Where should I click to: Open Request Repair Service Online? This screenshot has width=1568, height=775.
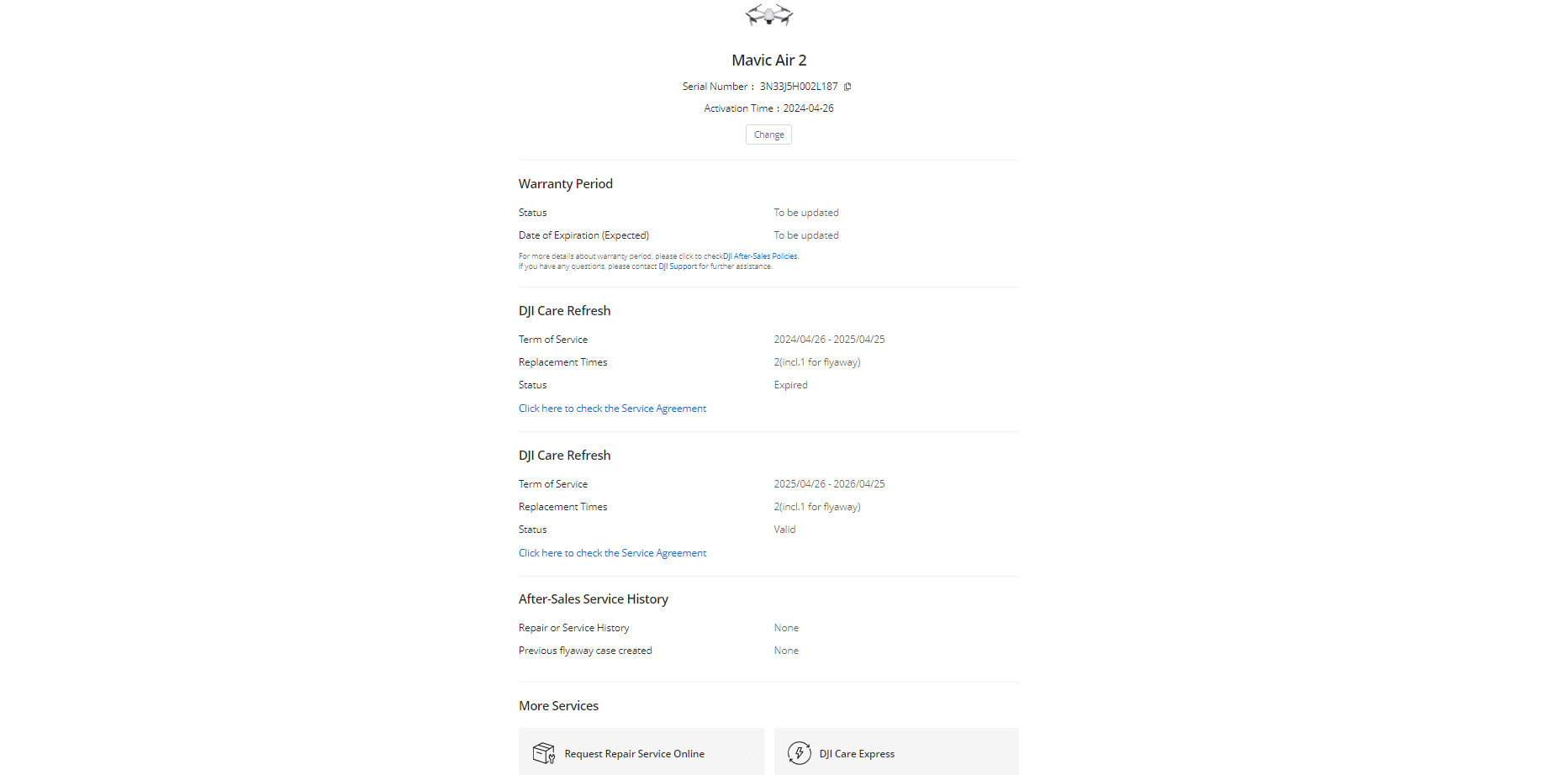[641, 753]
